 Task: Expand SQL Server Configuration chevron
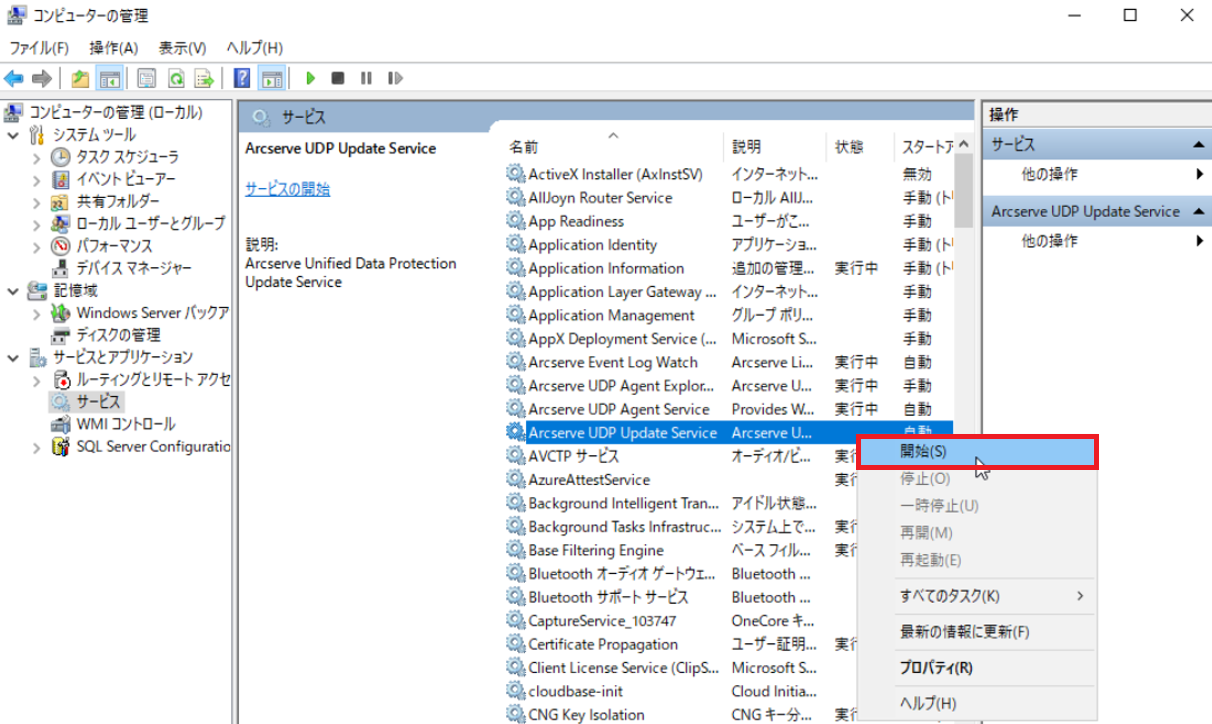pos(37,446)
